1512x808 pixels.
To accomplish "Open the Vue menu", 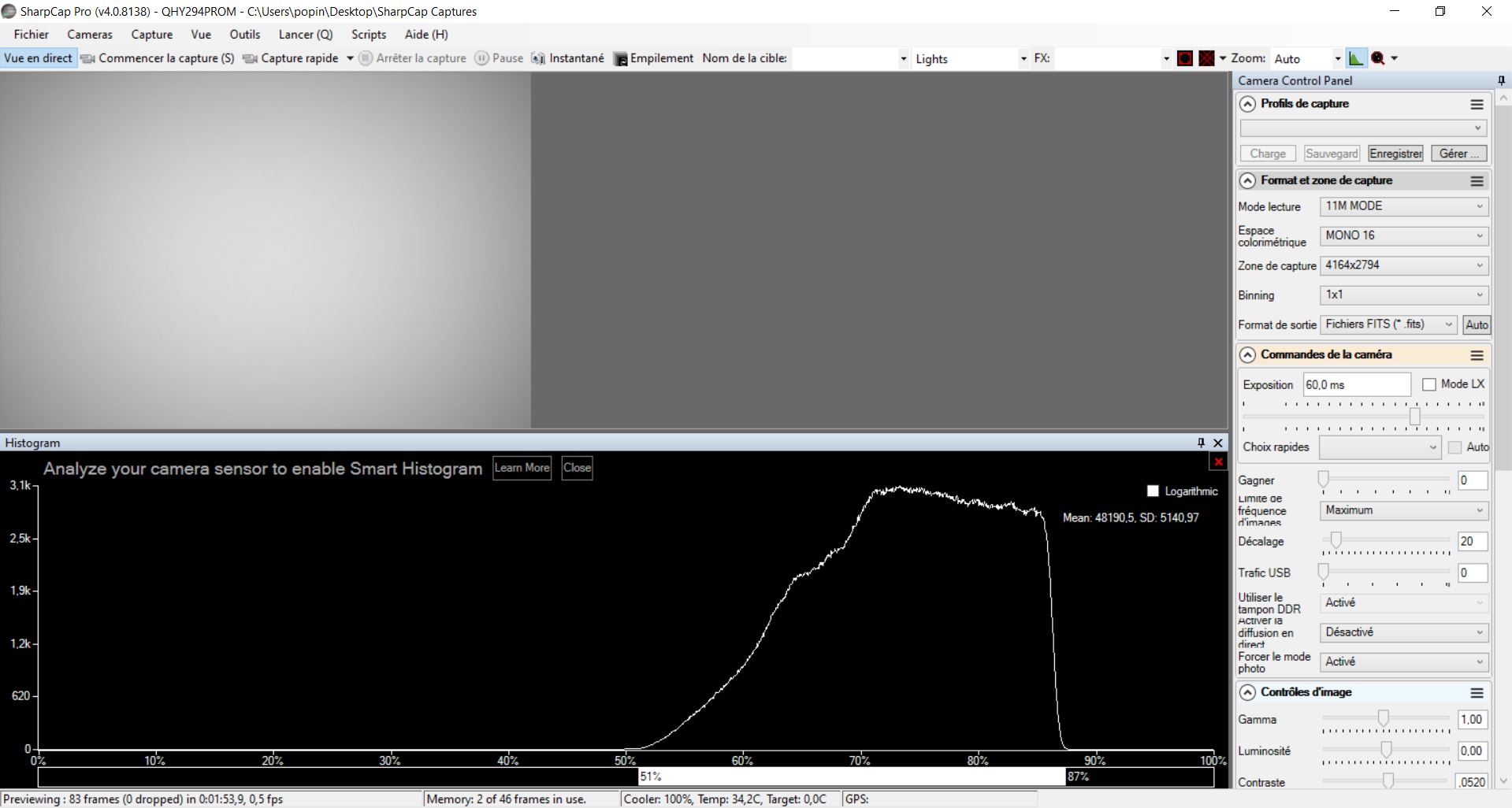I will pos(201,35).
